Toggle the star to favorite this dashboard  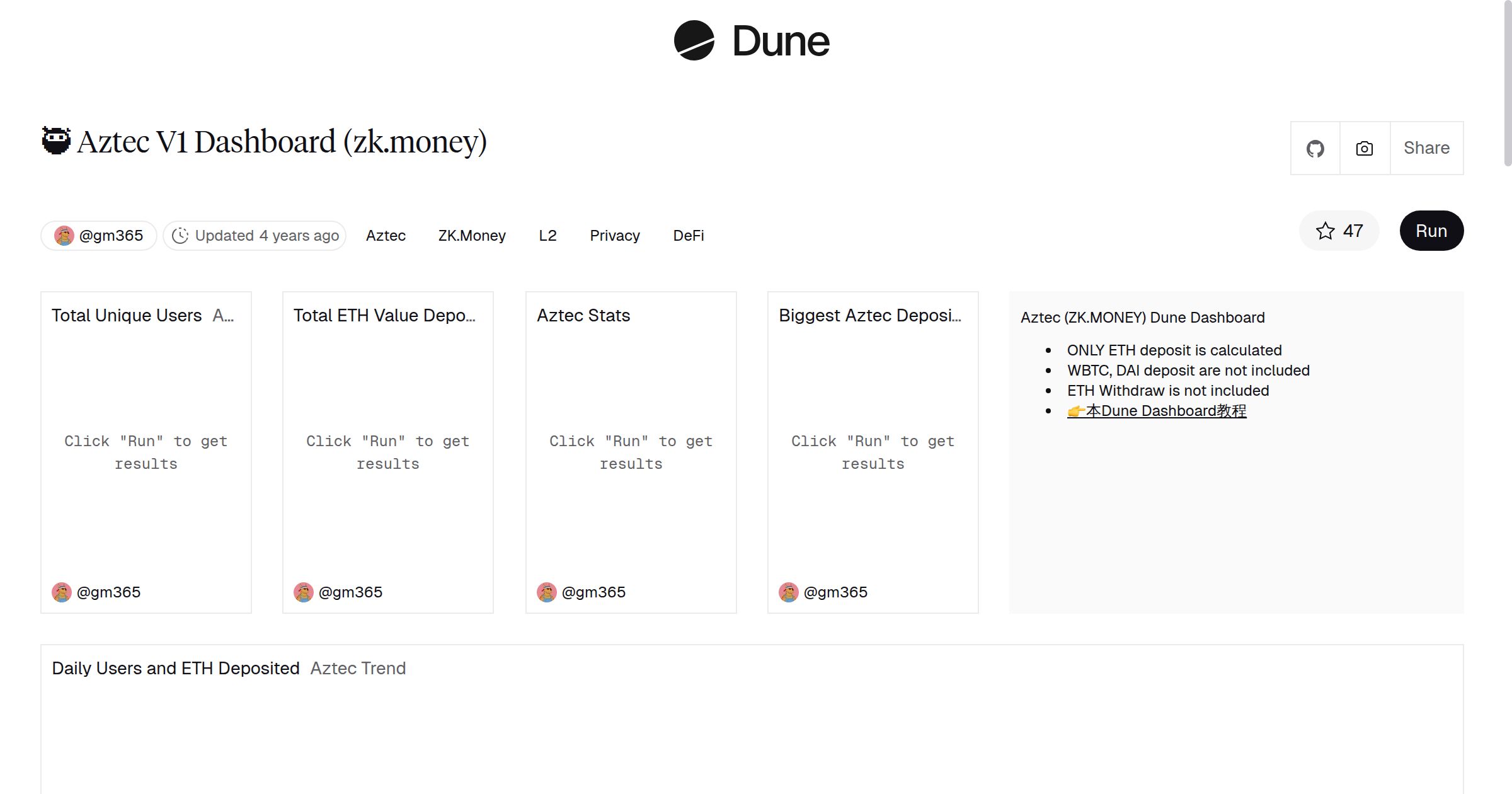coord(1326,231)
